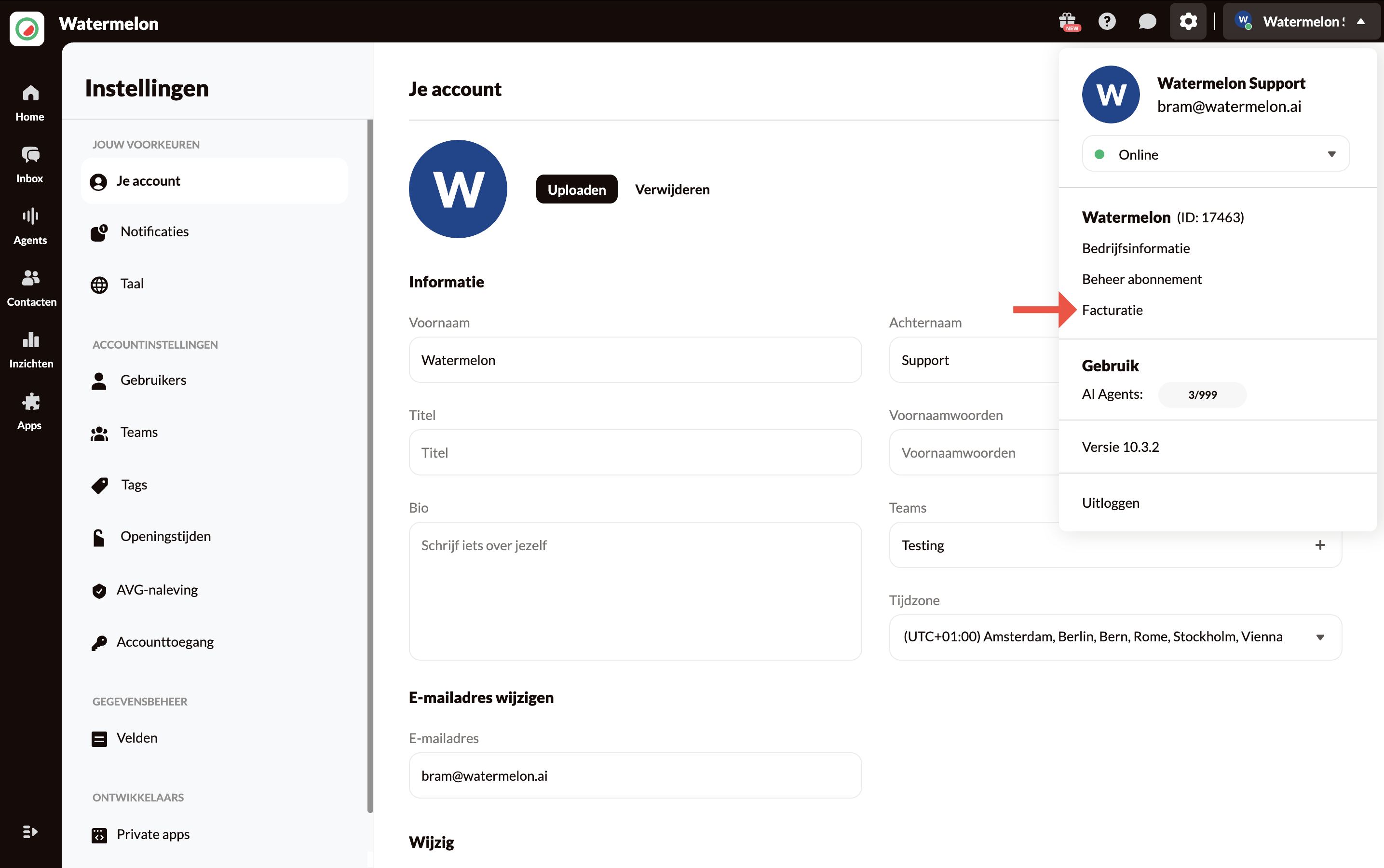Open Taal language settings
The height and width of the screenshot is (868, 1384).
point(215,284)
